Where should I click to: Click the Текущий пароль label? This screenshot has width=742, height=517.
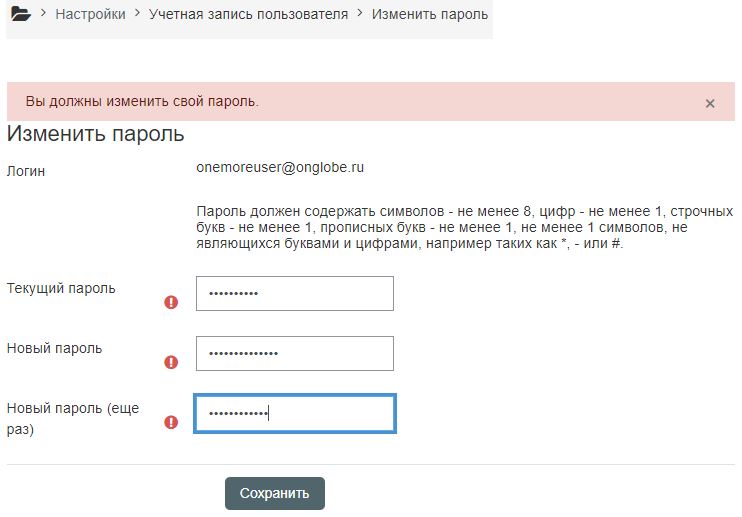click(x=61, y=288)
